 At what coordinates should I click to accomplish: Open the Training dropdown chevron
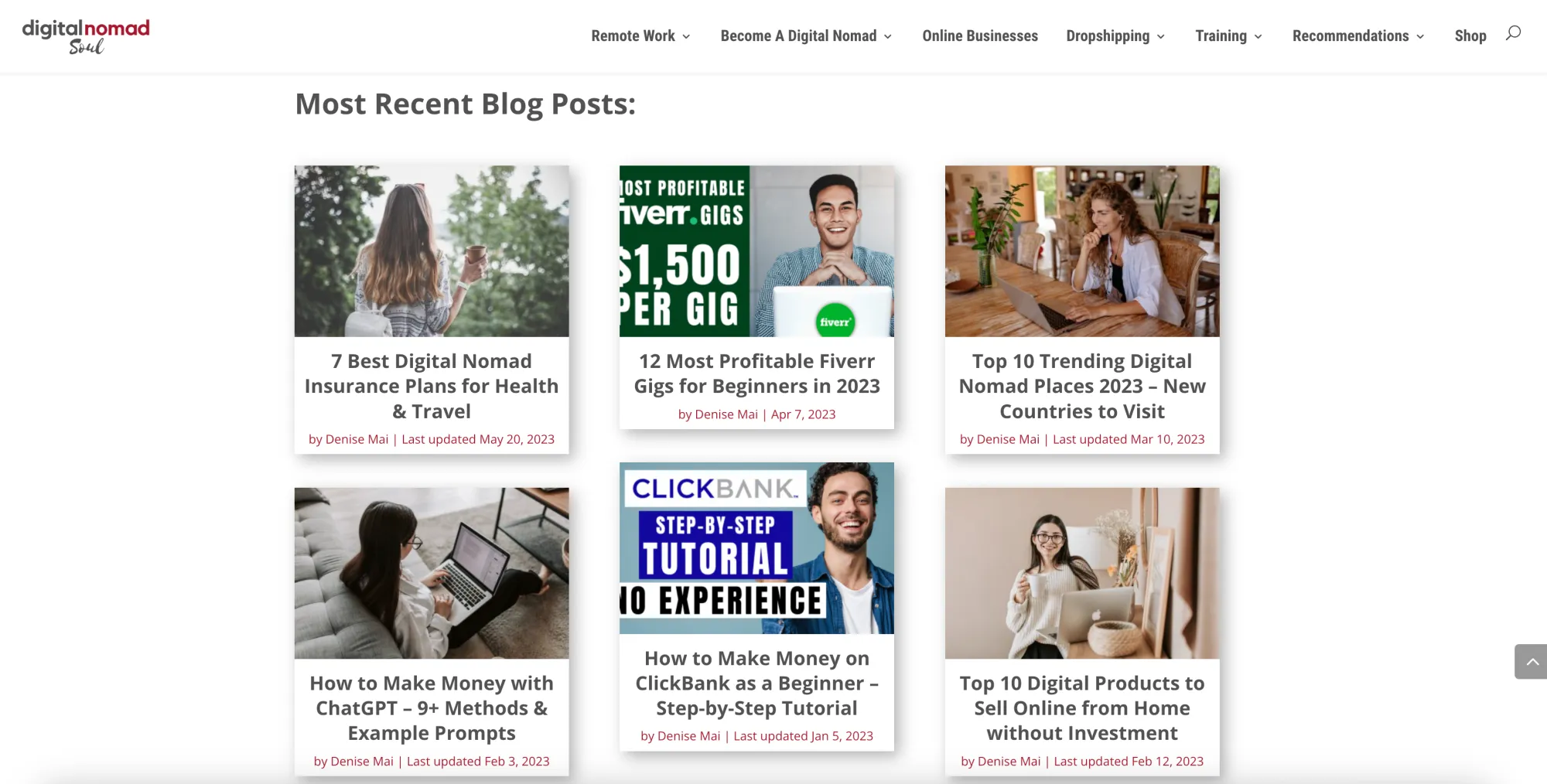click(x=1258, y=36)
